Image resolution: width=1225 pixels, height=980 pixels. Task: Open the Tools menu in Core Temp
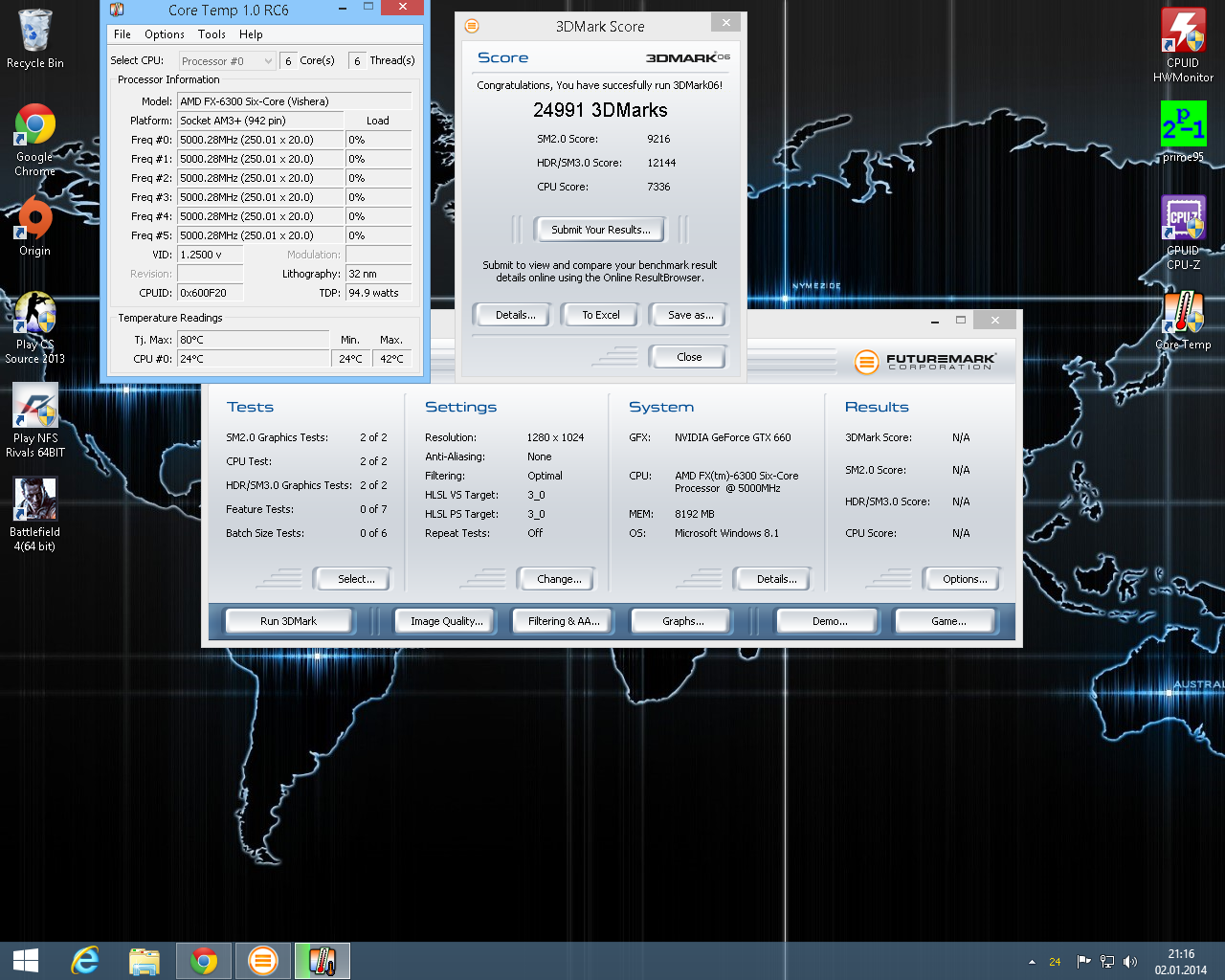pyautogui.click(x=212, y=34)
